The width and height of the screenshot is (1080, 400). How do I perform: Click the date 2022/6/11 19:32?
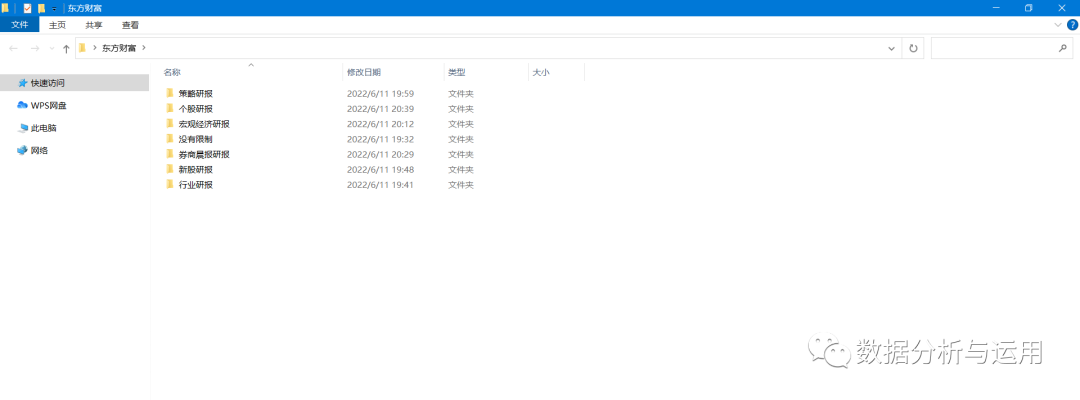(380, 139)
